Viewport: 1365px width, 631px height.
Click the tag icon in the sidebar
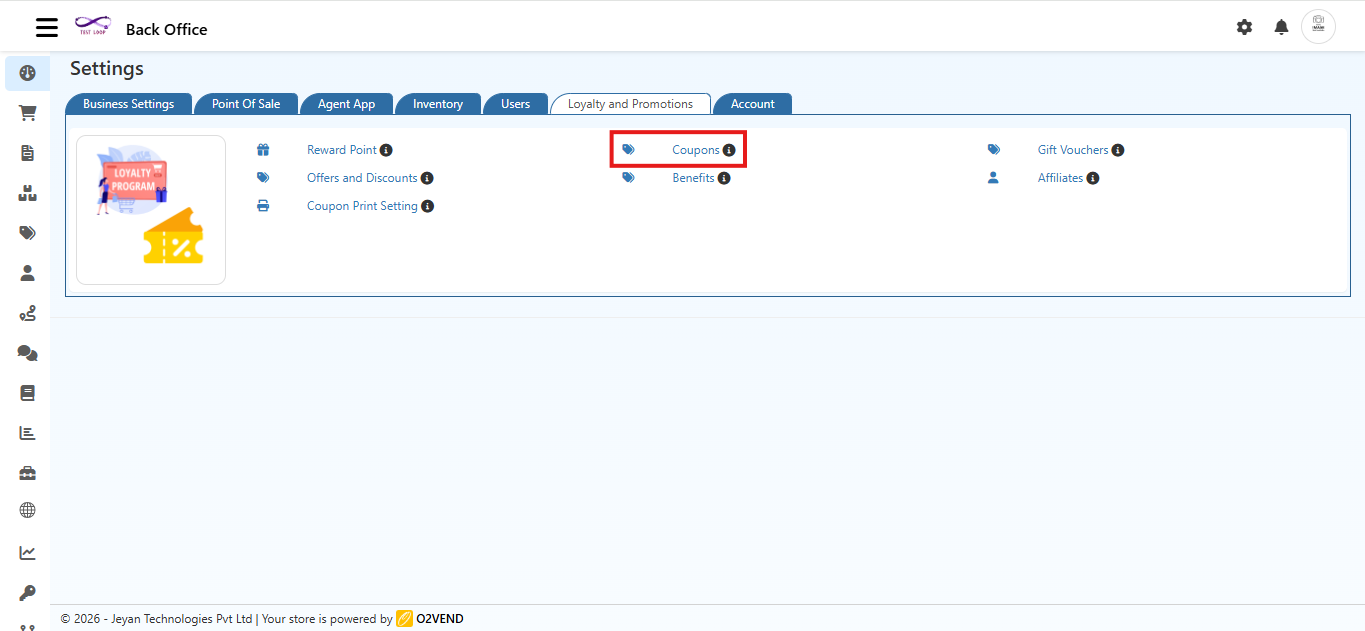(26, 232)
